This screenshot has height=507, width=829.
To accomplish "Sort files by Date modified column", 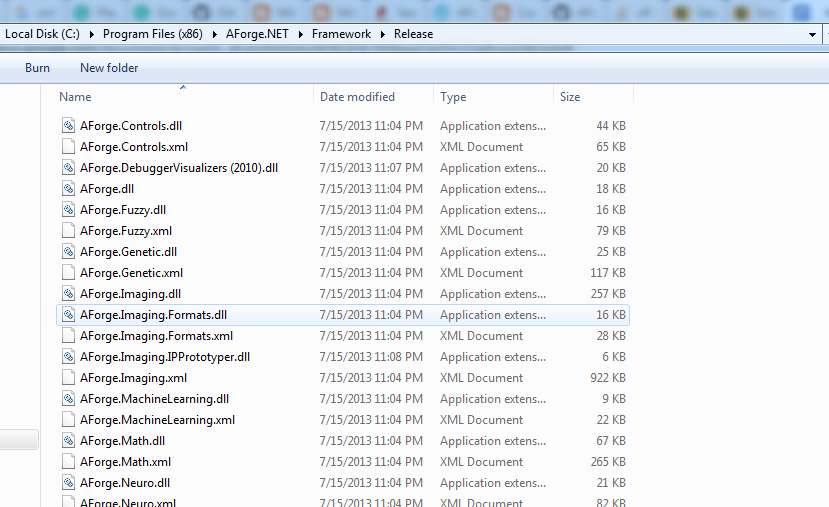I will pos(373,96).
